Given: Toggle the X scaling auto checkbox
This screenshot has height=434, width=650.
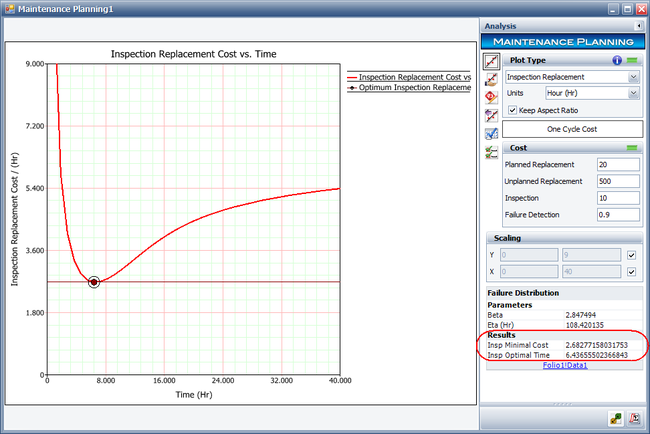Looking at the screenshot, I should click(x=631, y=272).
